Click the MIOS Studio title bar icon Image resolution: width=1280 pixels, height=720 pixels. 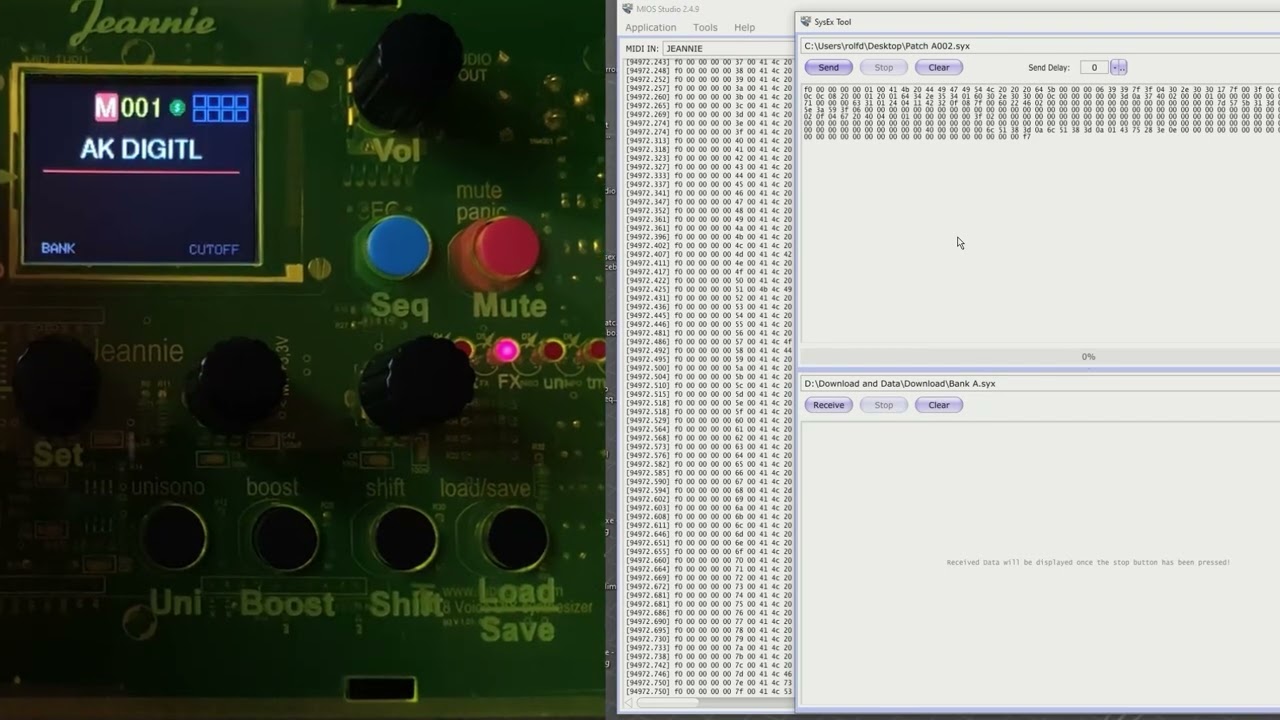pyautogui.click(x=627, y=9)
